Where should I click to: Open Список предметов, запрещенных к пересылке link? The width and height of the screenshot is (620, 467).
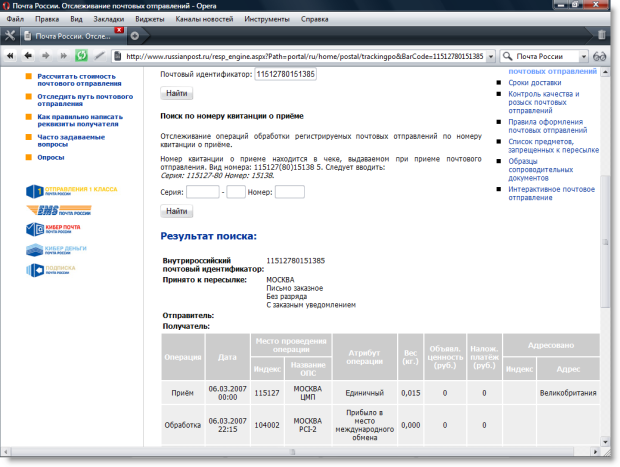coord(554,146)
